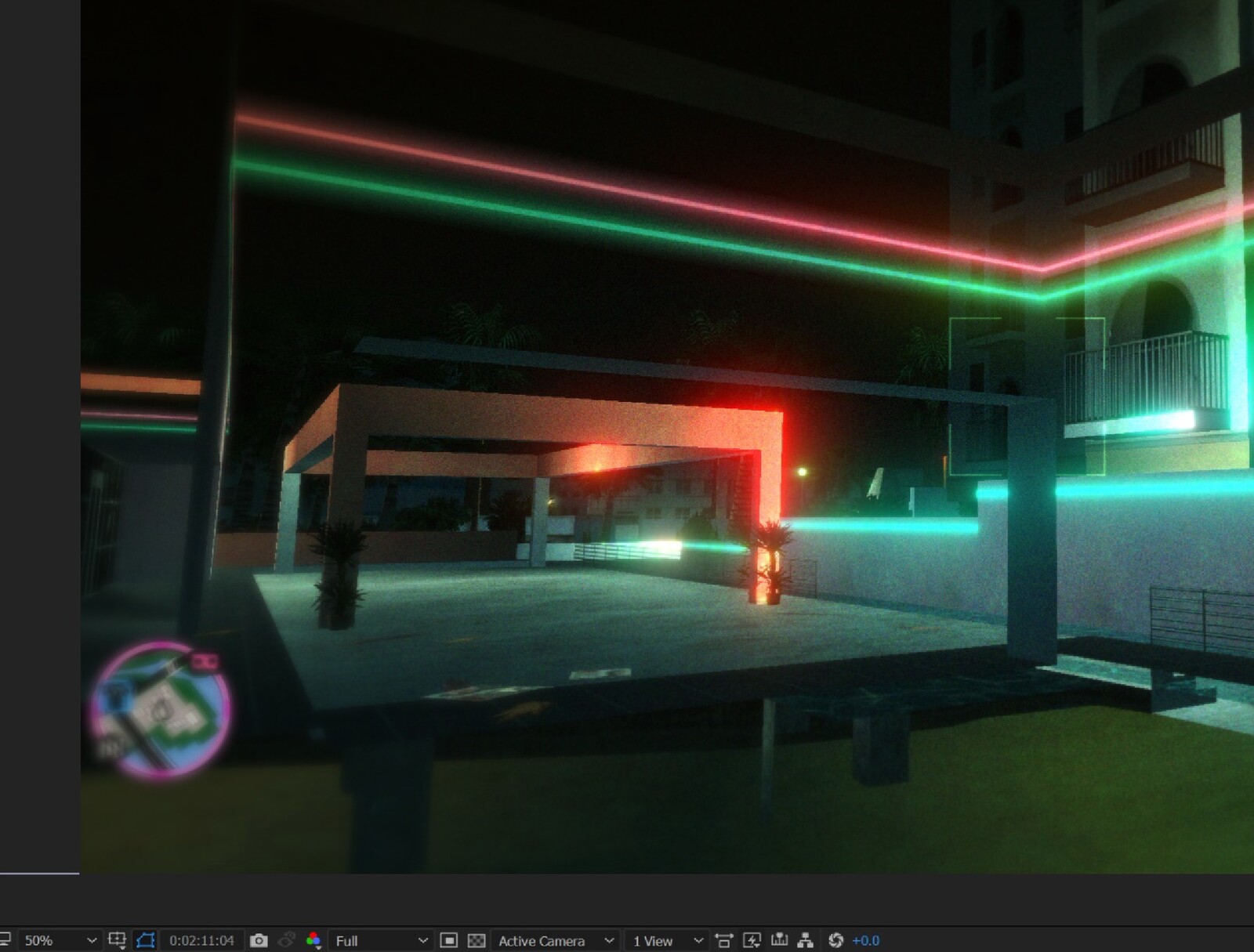Screen dimensions: 1254x952
Task: Toggle pixel aspect ratio correction
Action: click(724, 940)
